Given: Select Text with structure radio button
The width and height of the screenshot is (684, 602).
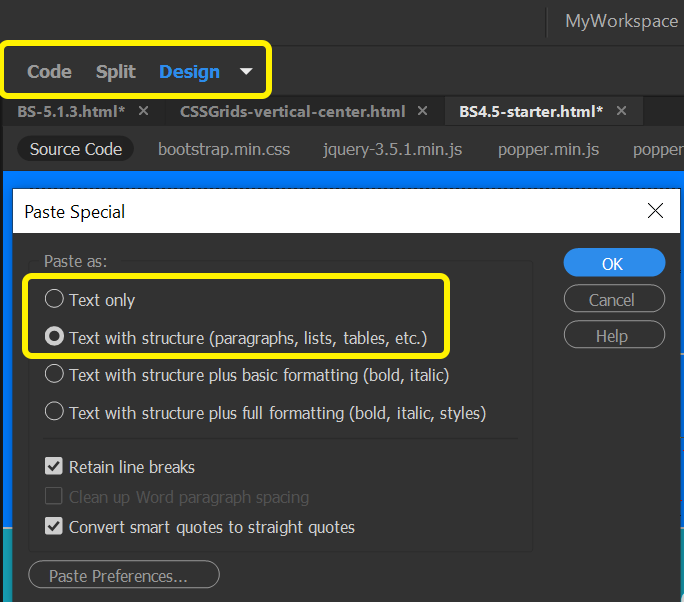Looking at the screenshot, I should pos(54,338).
